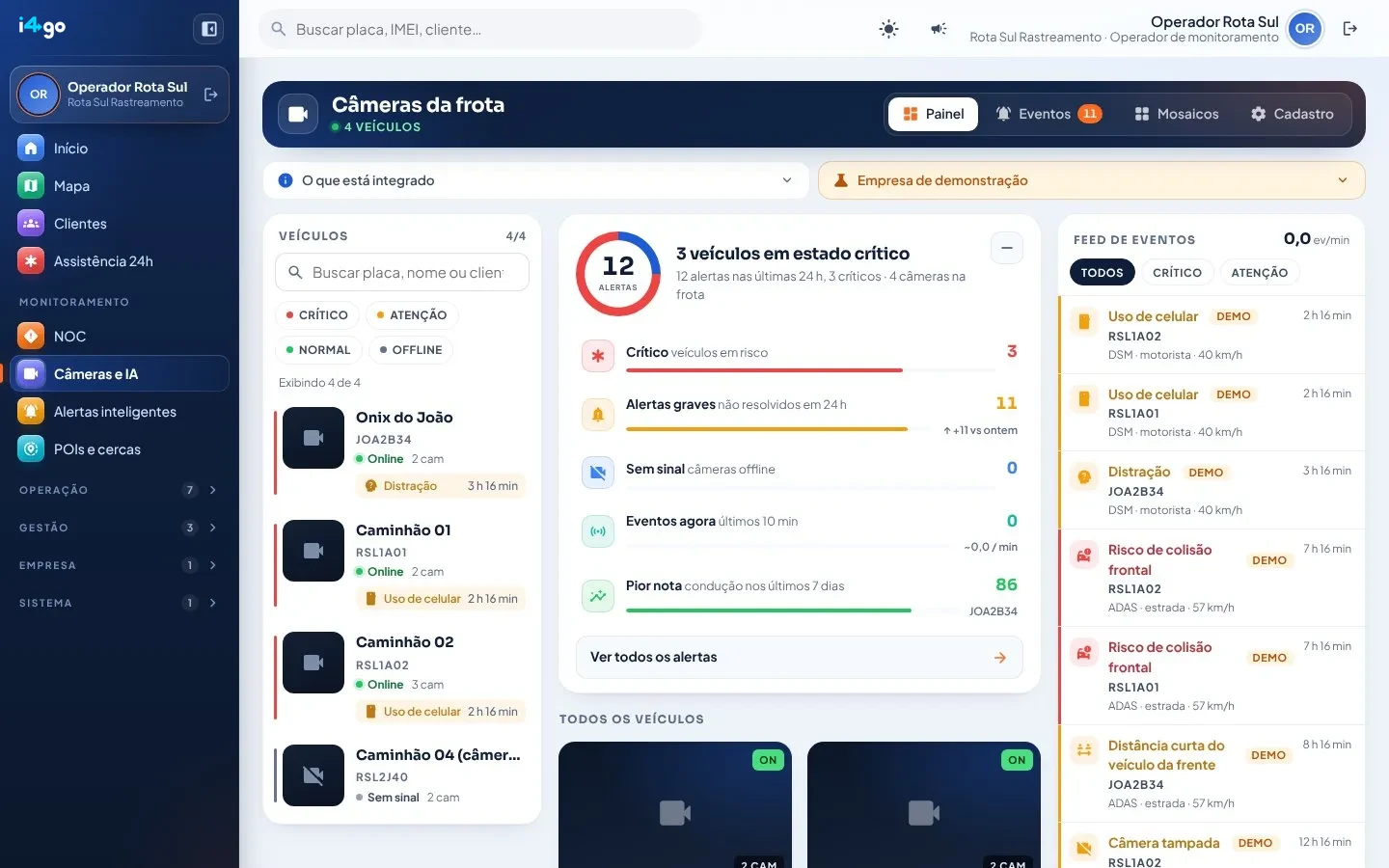
Task: Switch to the Painel tab
Action: point(933,114)
